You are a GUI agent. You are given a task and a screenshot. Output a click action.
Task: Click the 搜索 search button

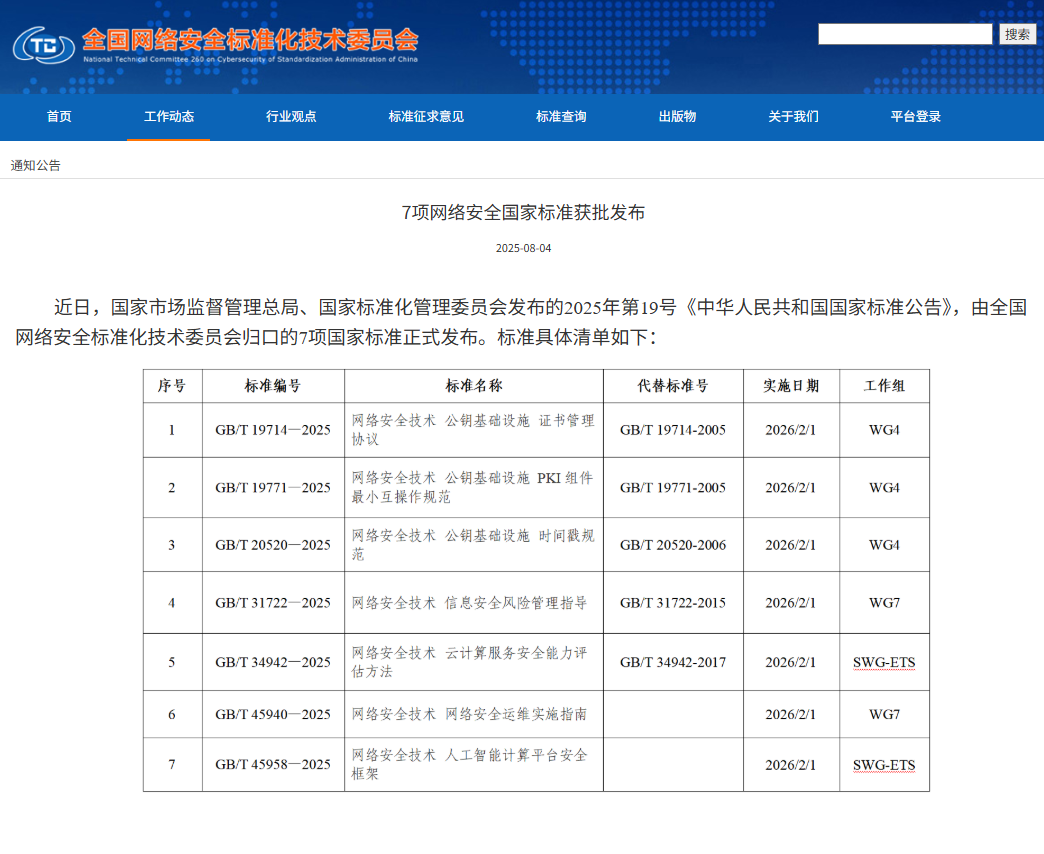pyautogui.click(x=1017, y=33)
